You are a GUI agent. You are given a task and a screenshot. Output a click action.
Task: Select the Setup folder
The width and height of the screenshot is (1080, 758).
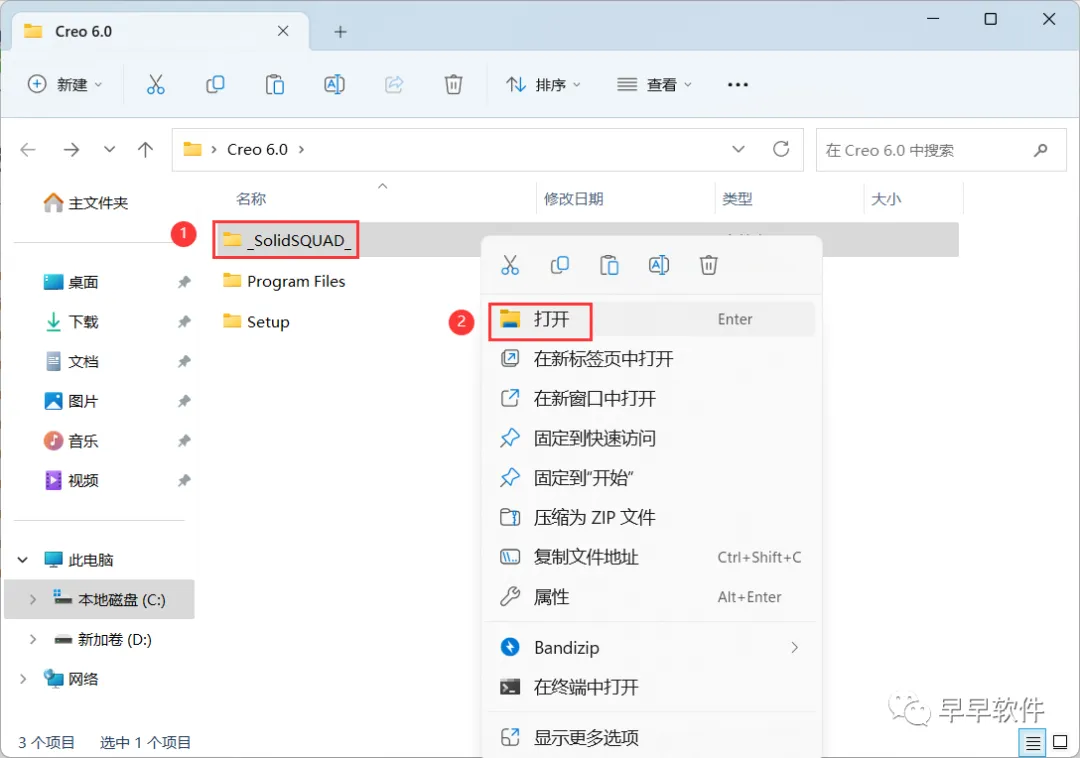(256, 322)
